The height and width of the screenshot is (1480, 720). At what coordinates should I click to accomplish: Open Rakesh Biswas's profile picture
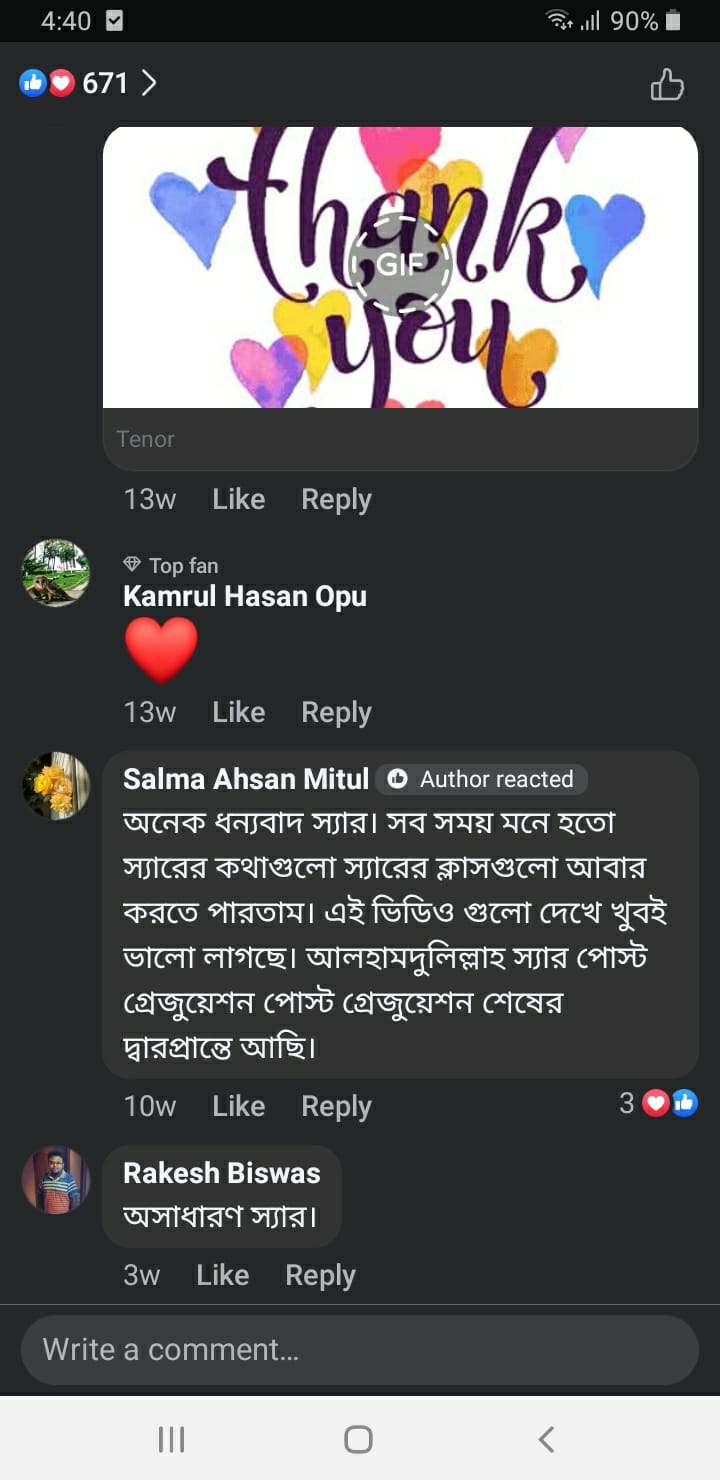click(56, 1179)
